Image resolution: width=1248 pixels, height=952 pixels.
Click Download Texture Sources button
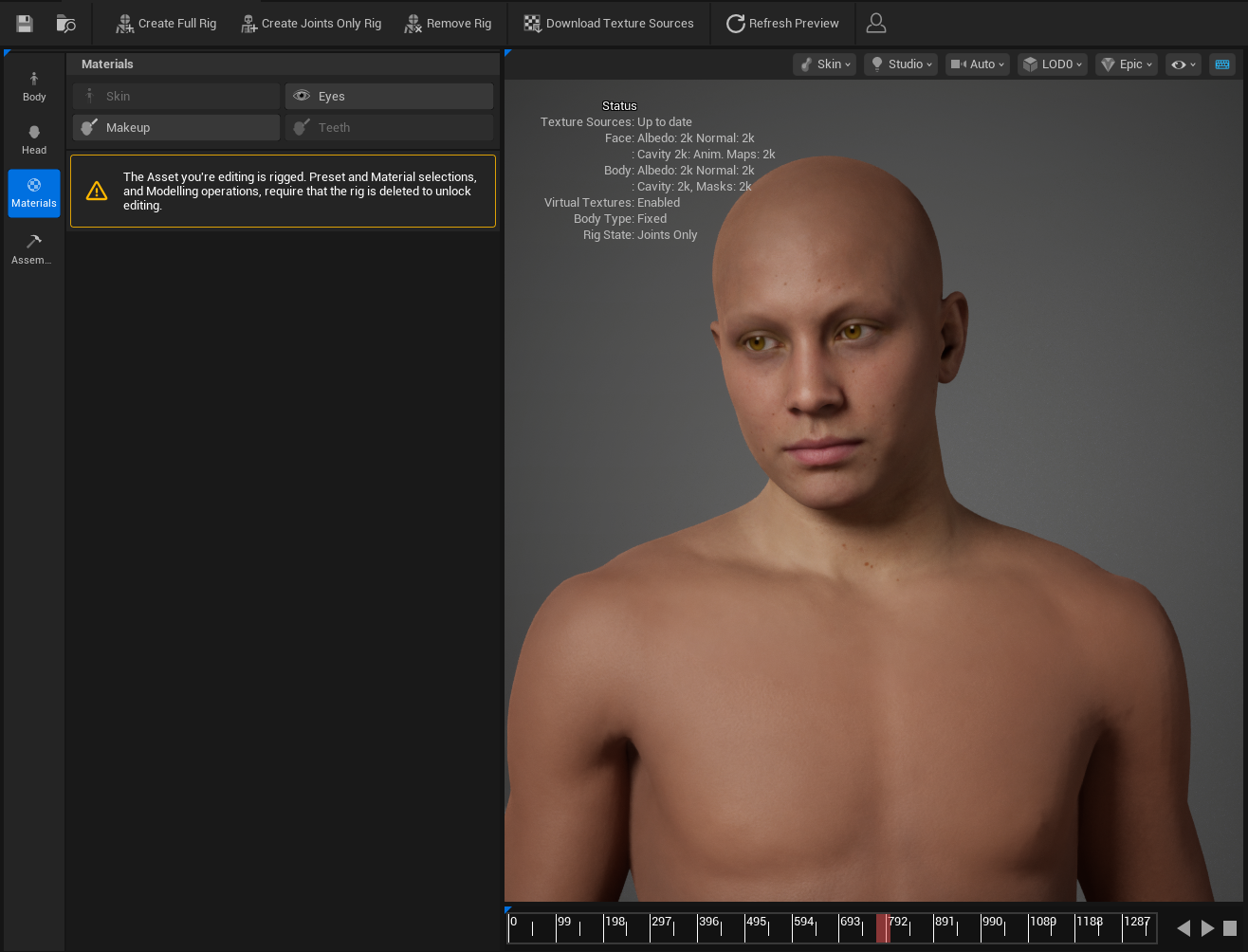pos(609,24)
